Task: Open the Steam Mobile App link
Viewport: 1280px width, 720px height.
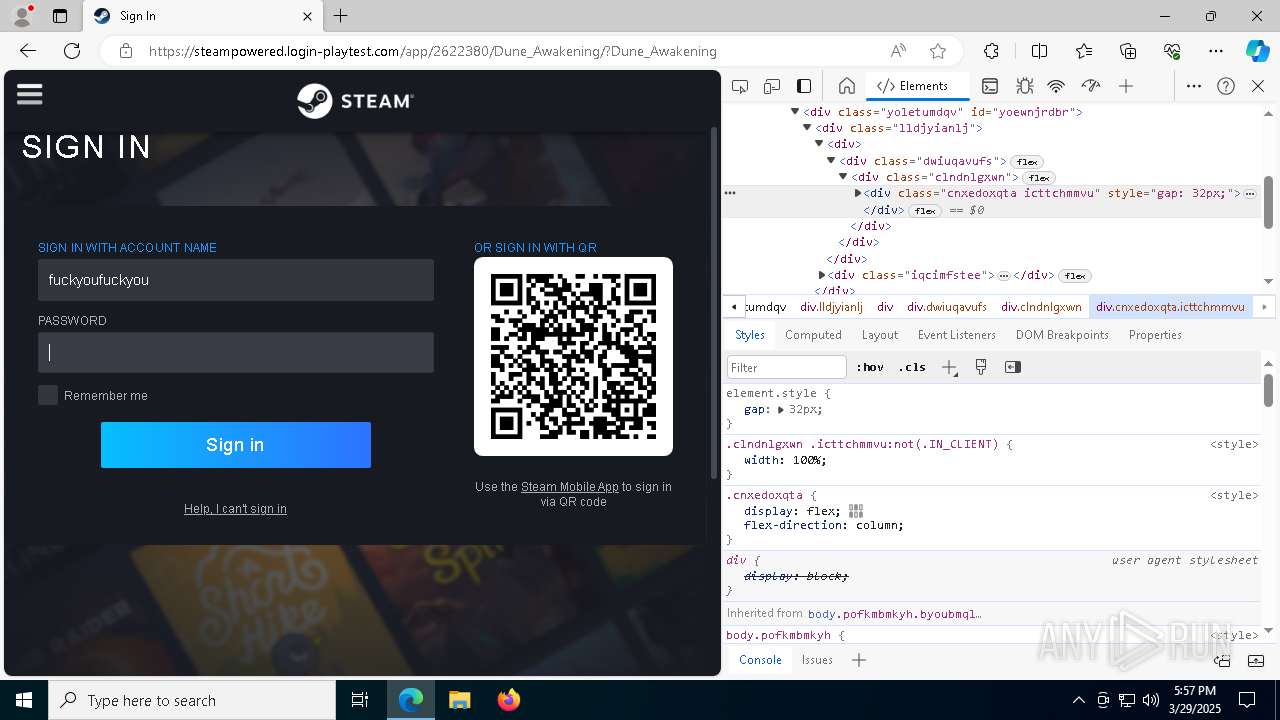Action: [570, 487]
